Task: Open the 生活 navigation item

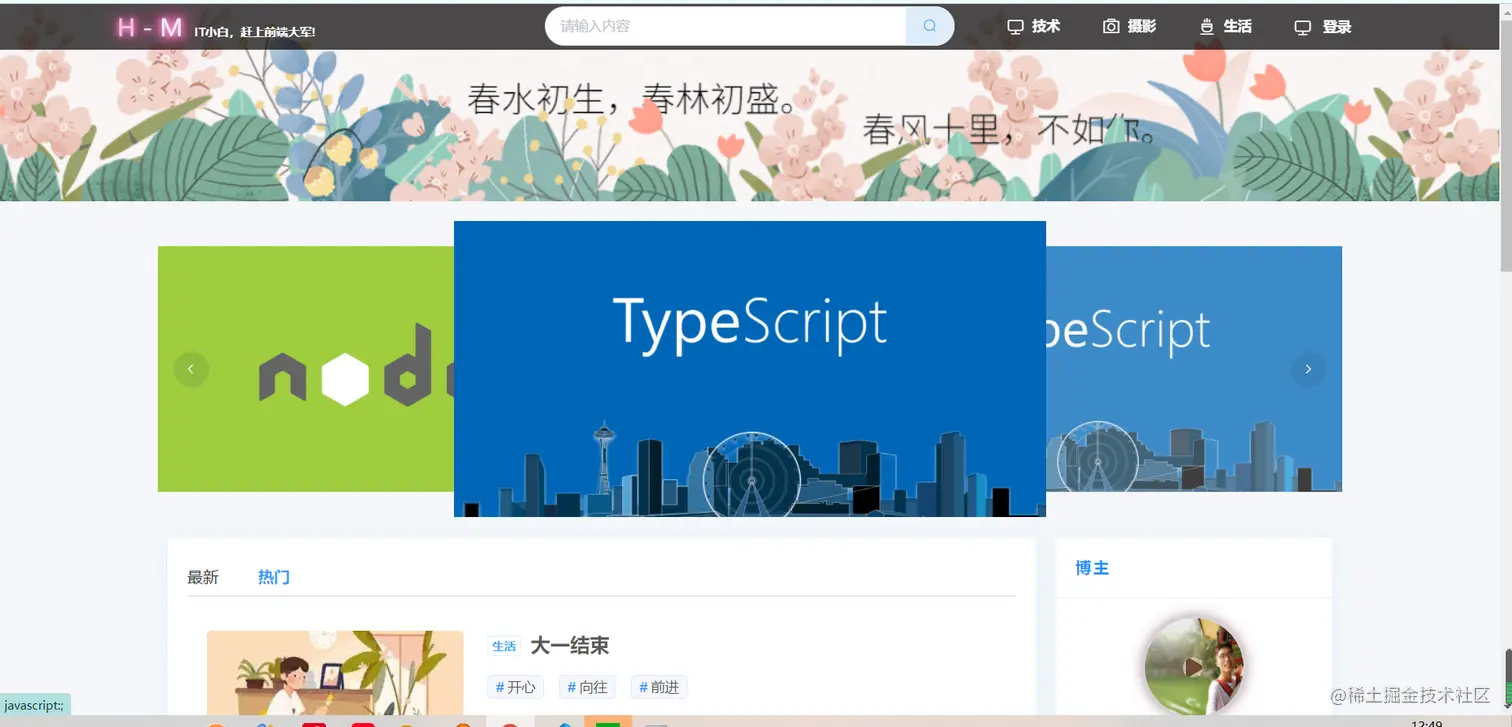Action: [1225, 27]
